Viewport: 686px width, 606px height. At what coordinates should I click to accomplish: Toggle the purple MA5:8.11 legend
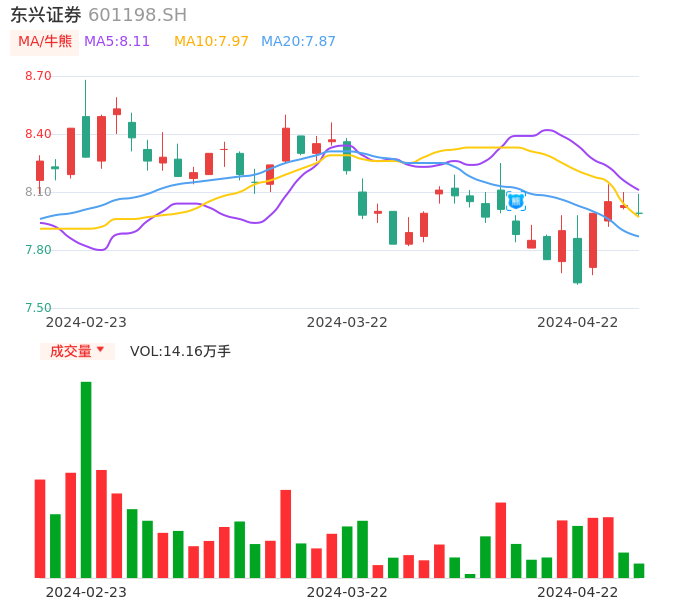pos(117,42)
